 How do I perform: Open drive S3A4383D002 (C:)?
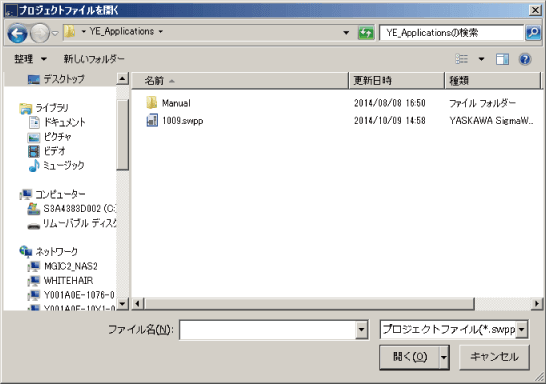click(x=80, y=209)
